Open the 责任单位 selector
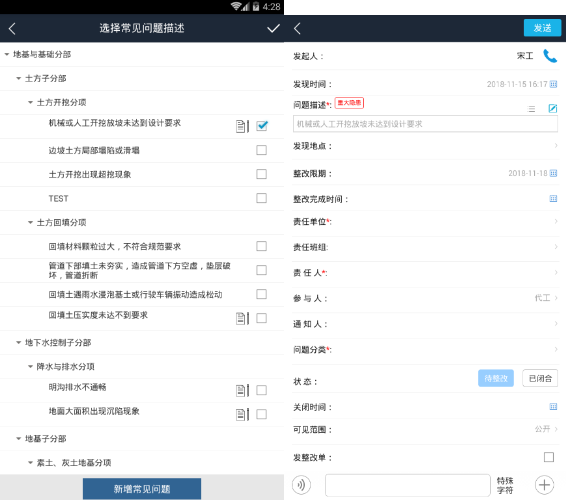The width and height of the screenshot is (570, 500). point(425,221)
